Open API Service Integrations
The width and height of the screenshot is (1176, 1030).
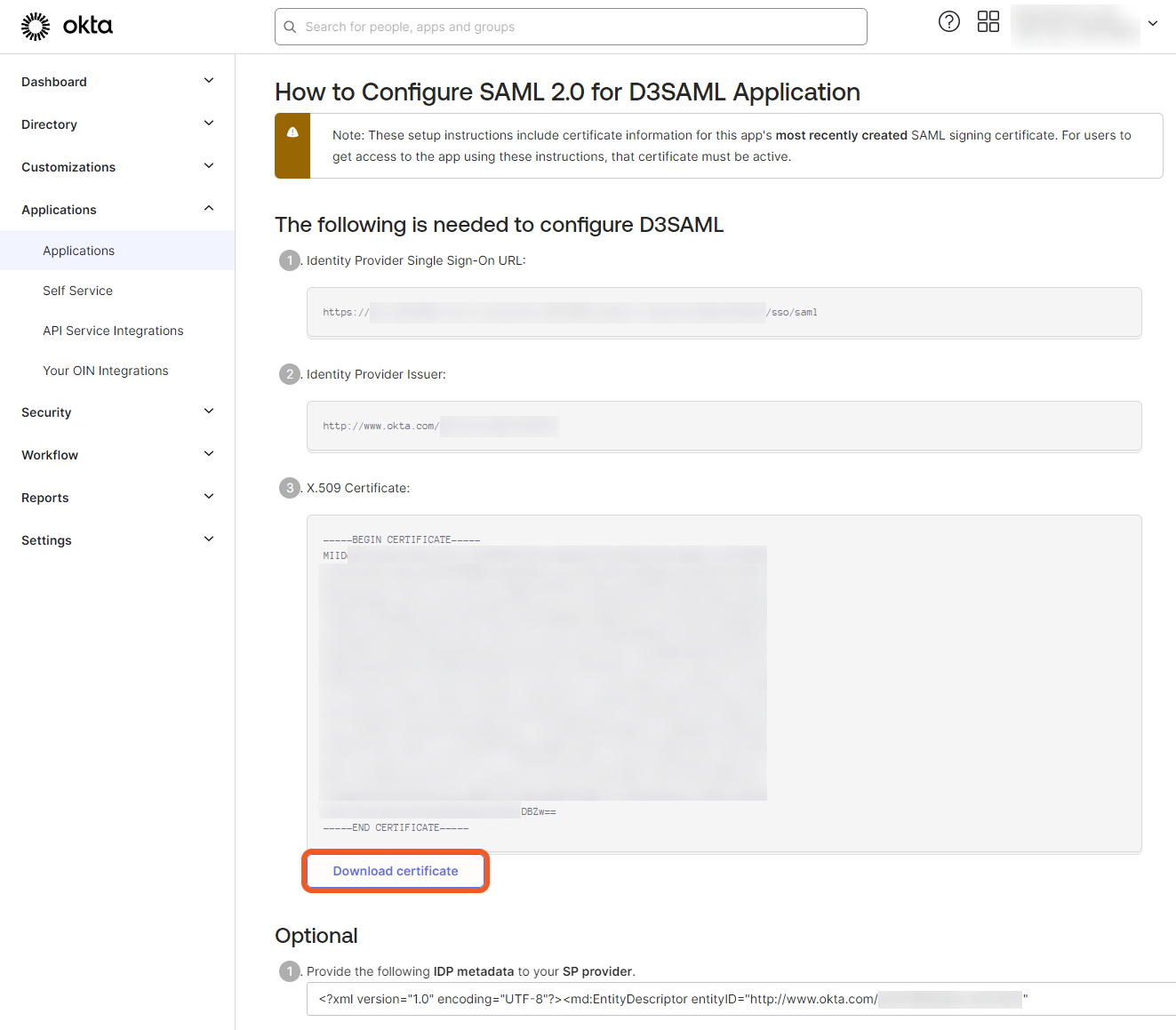113,331
